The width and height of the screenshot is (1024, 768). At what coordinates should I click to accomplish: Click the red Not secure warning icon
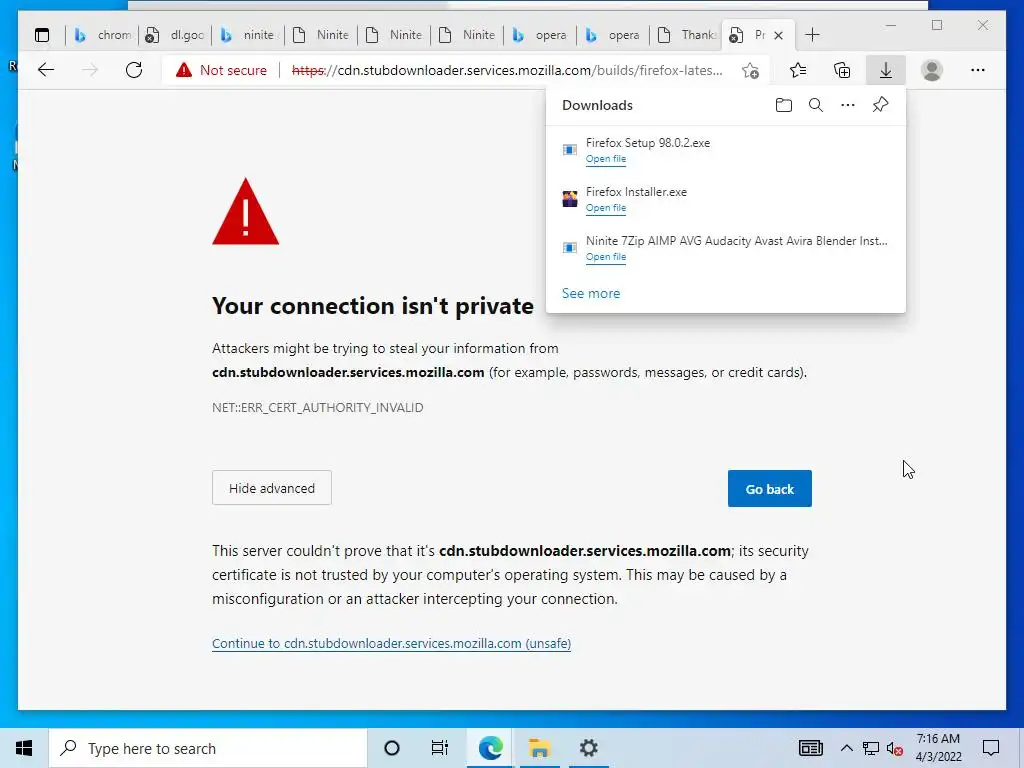[184, 70]
